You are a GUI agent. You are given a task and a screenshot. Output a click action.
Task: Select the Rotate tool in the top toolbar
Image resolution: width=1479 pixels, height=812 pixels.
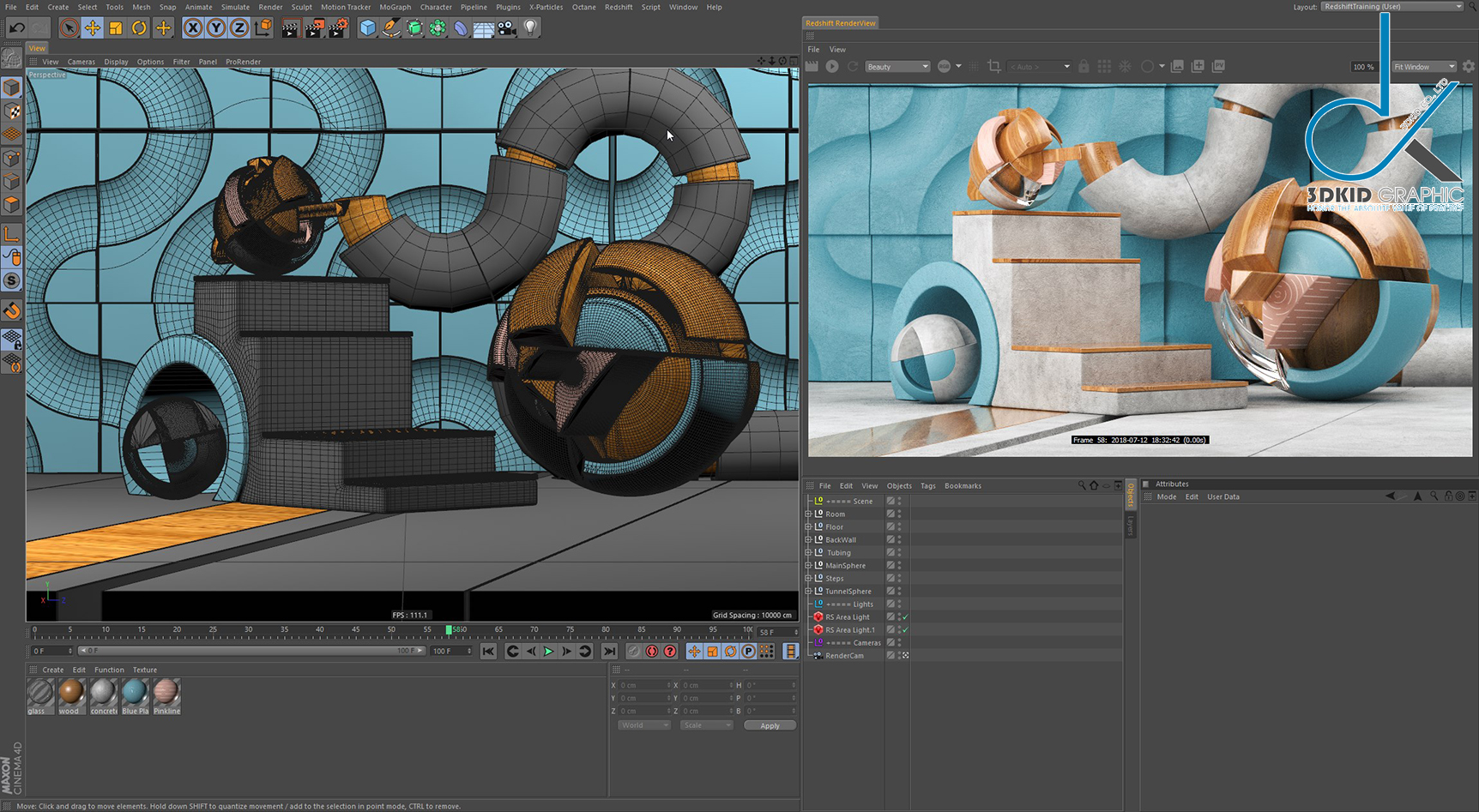coord(138,28)
